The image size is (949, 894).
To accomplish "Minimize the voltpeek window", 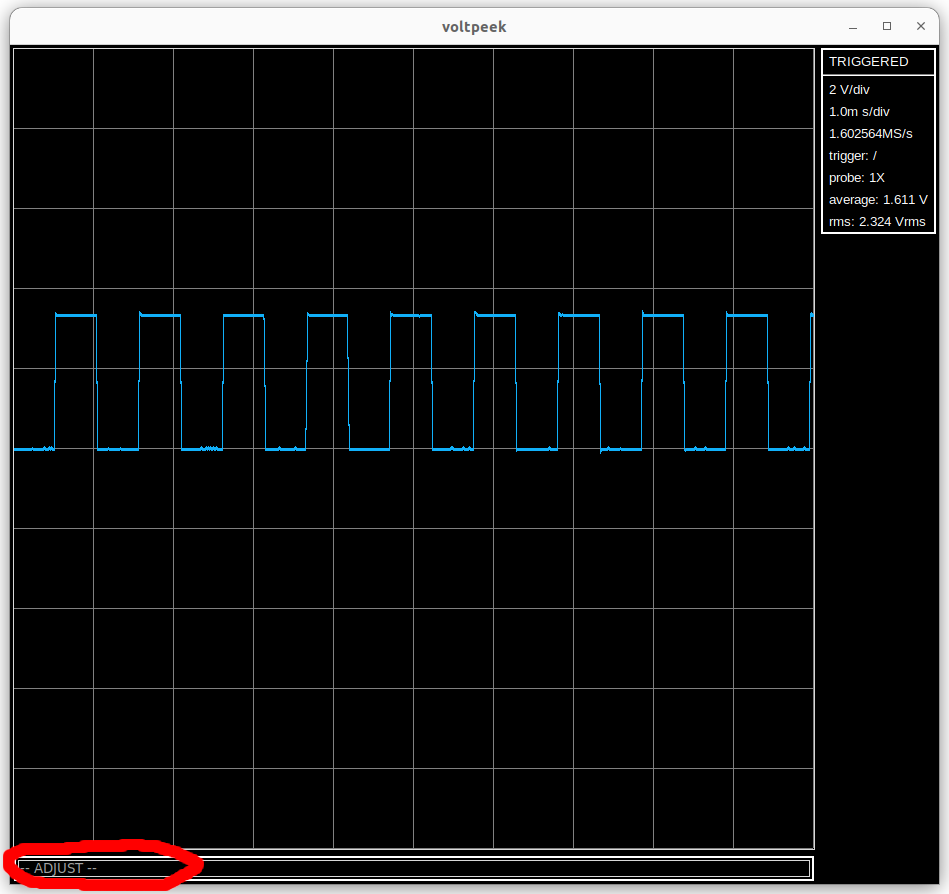I will click(x=853, y=26).
